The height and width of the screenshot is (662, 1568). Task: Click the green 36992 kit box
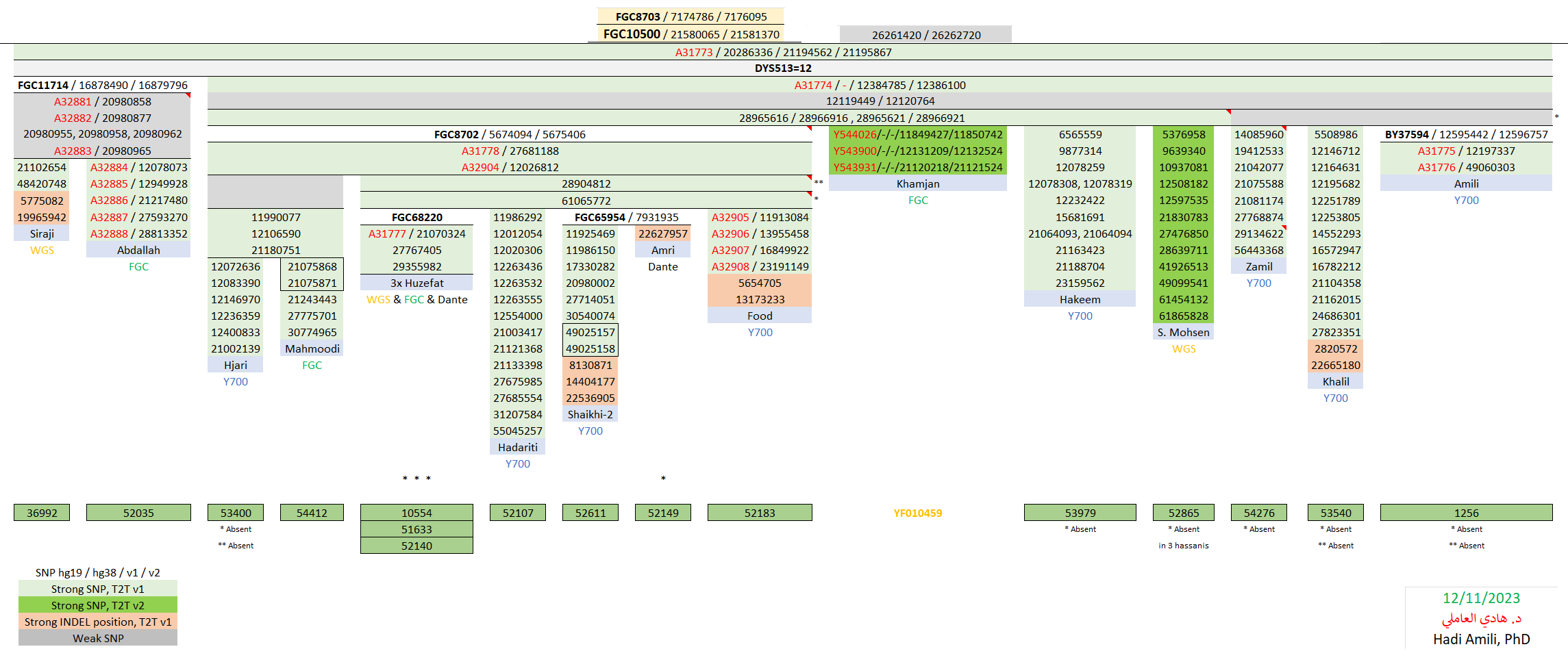tap(42, 513)
